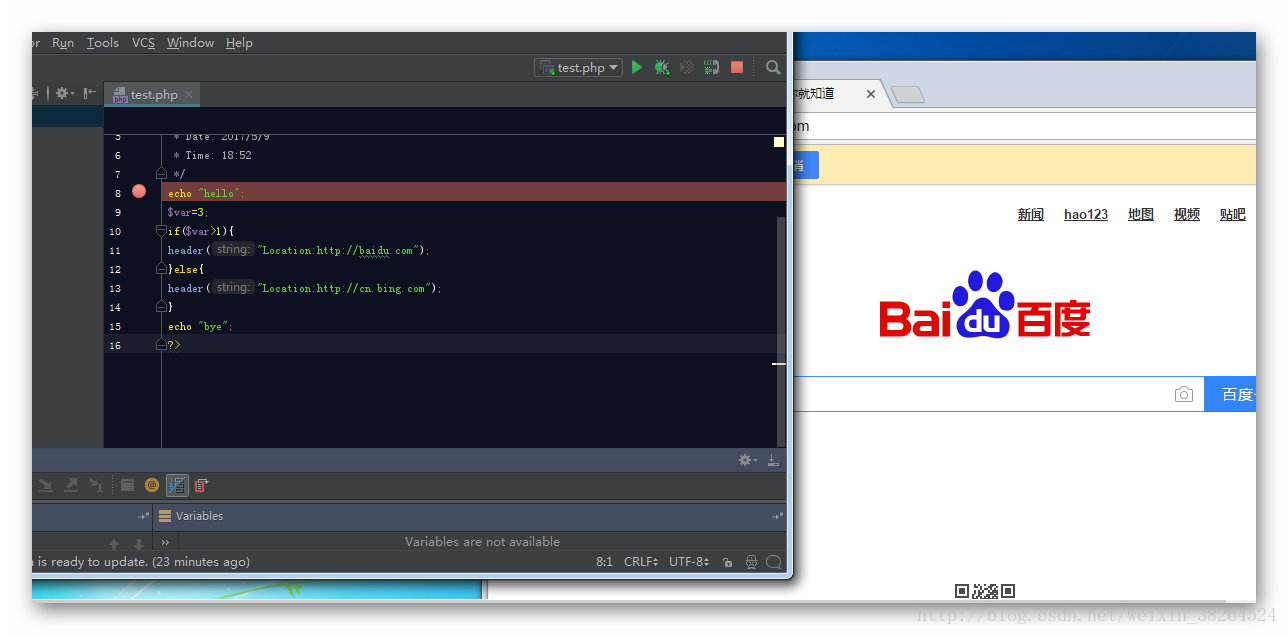Expand the variables side toolbar chevron
Viewport: 1288px width, 635px height.
coord(165,542)
